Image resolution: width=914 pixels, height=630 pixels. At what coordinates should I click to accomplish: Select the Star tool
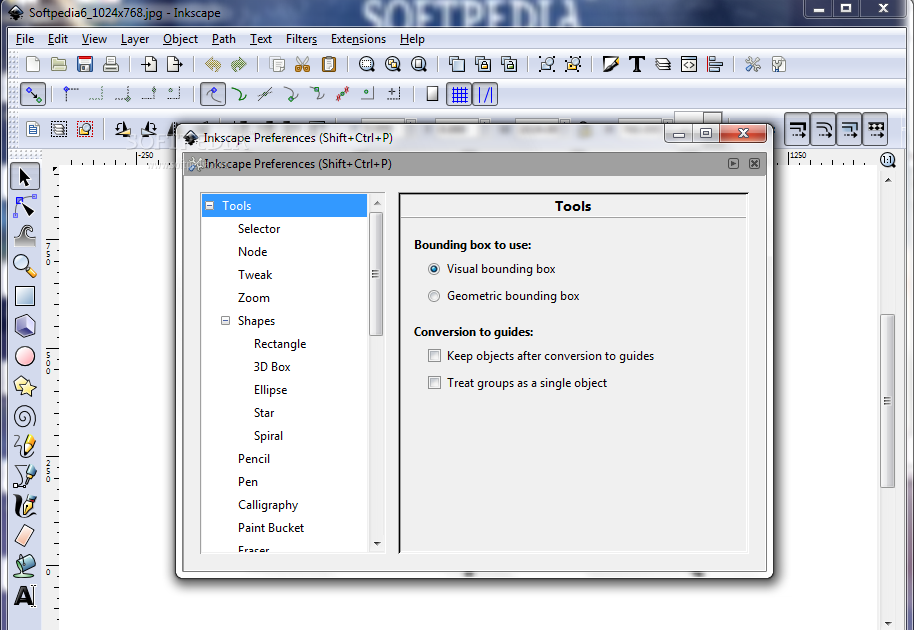[x=24, y=386]
